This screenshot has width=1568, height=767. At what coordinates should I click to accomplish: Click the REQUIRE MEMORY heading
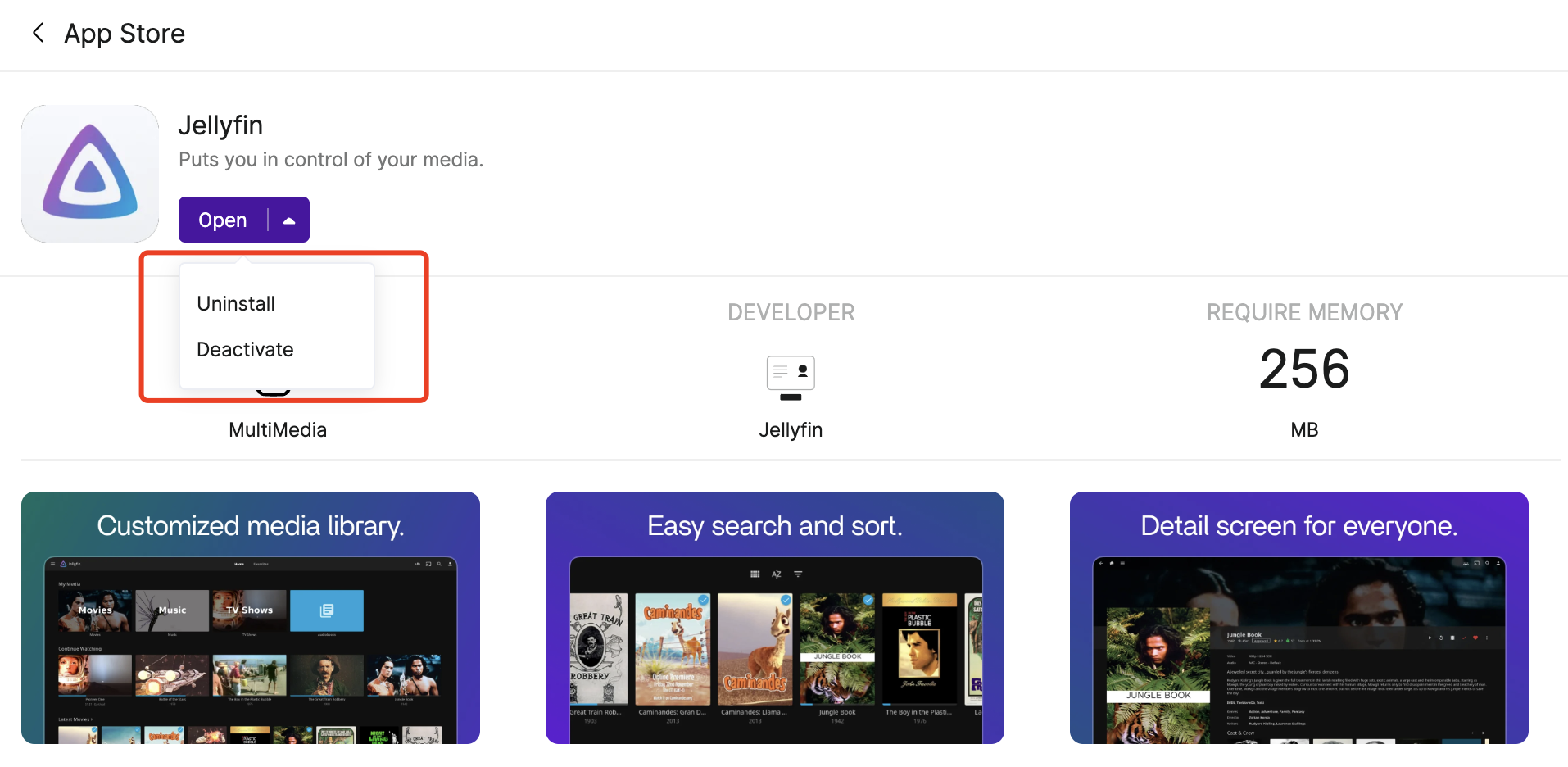click(1304, 312)
